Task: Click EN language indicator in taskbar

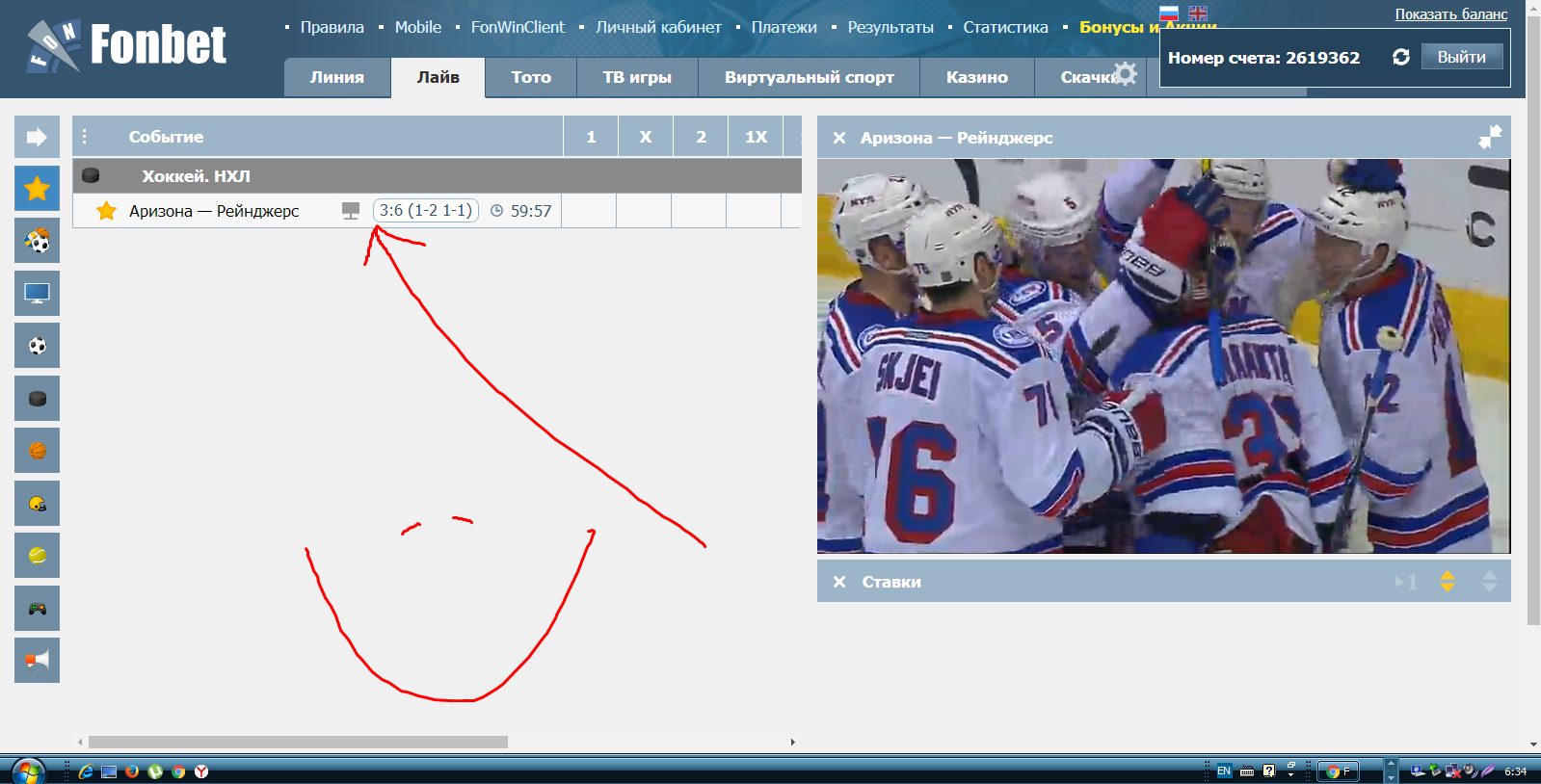Action: coord(1224,771)
